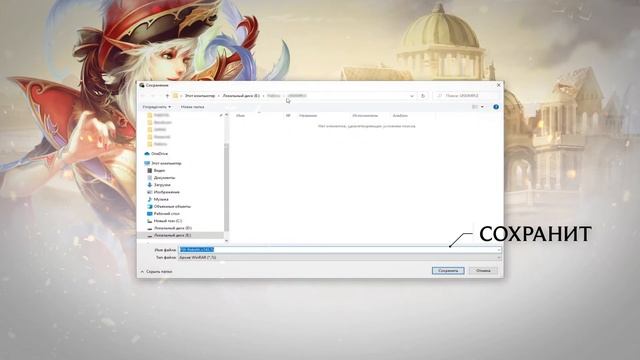Select Локальный диск (D:) drive
Image resolution: width=640 pixels, height=360 pixels.
point(173,228)
